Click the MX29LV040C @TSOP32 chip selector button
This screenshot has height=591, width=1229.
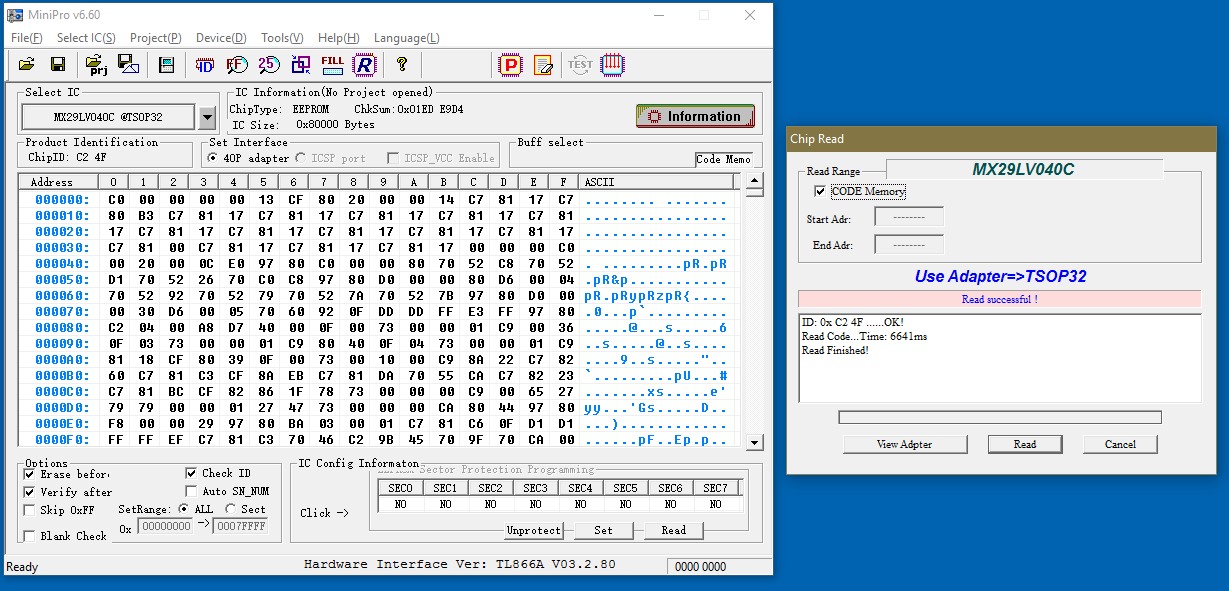[x=108, y=117]
